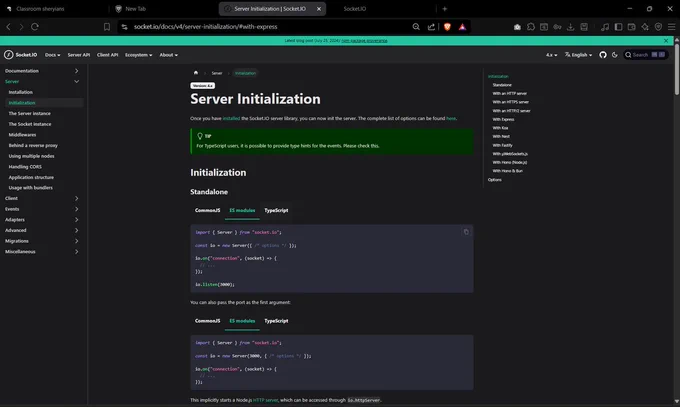Click the Search box in the navbar
Screen dimensions: 680x407
(645, 55)
